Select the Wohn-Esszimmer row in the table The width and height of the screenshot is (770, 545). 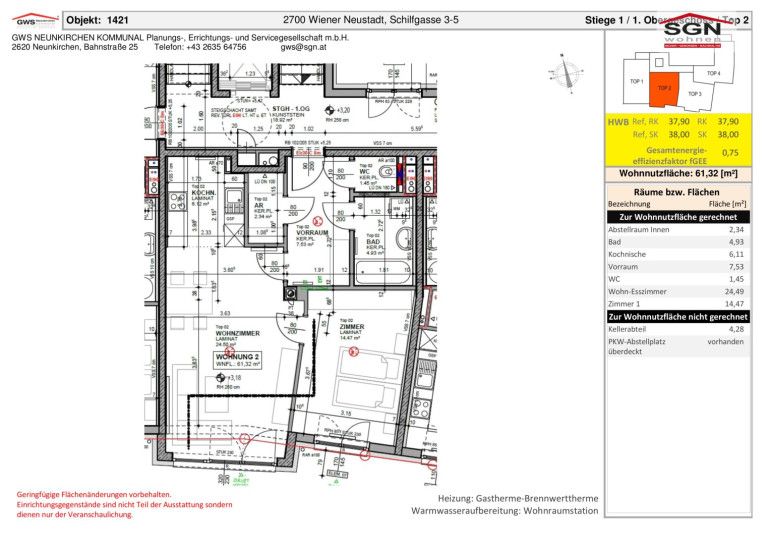pos(678,291)
